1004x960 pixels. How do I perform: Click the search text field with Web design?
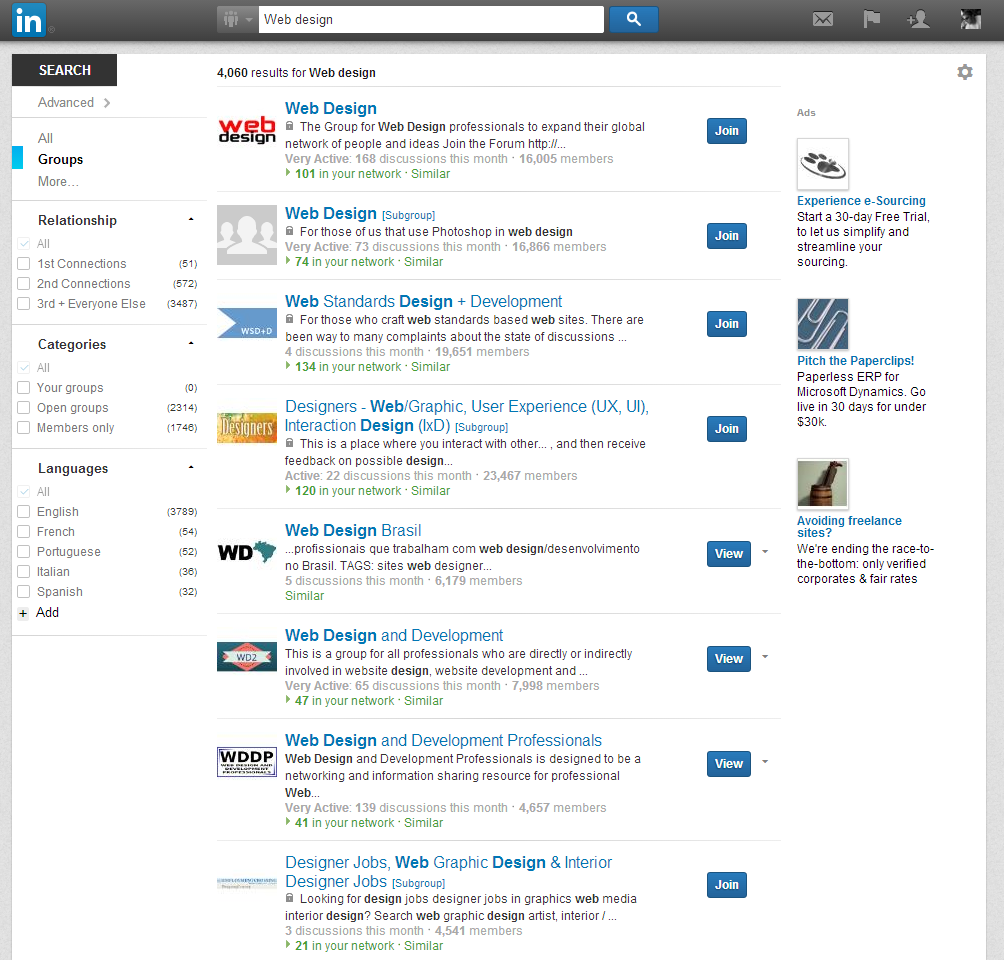(431, 19)
